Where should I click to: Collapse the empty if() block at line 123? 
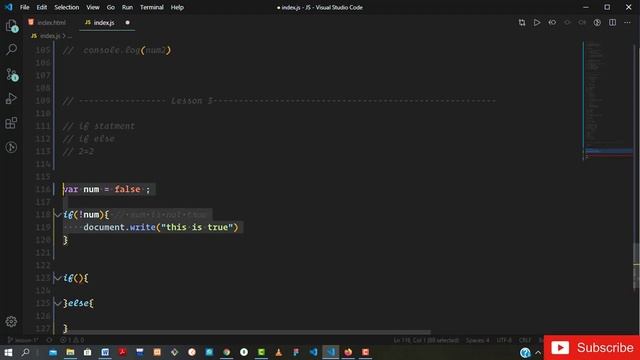coord(58,278)
